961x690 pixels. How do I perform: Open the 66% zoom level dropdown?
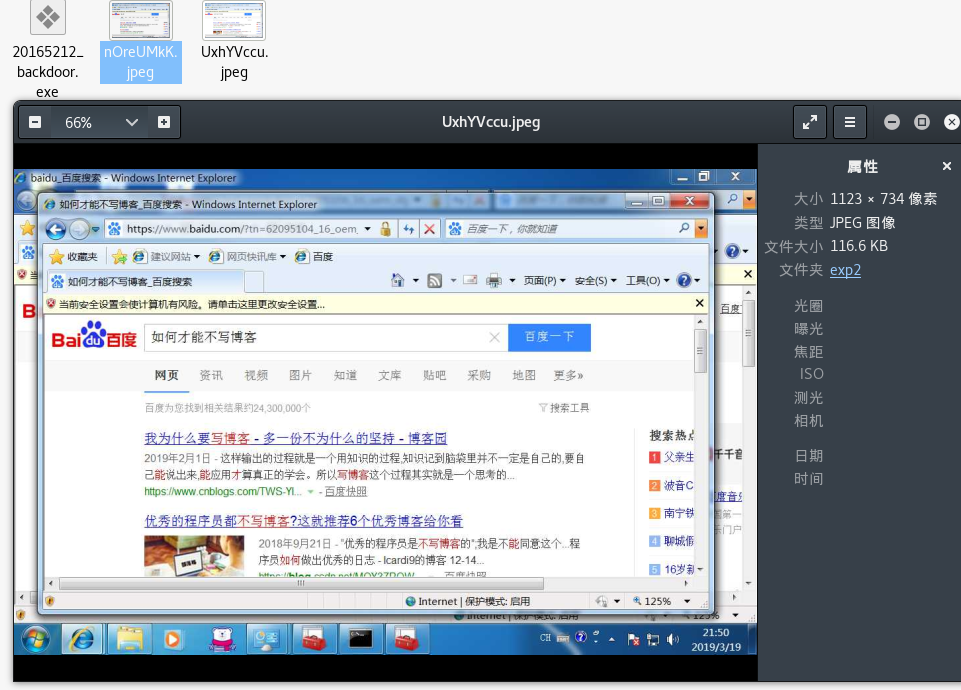pyautogui.click(x=131, y=122)
